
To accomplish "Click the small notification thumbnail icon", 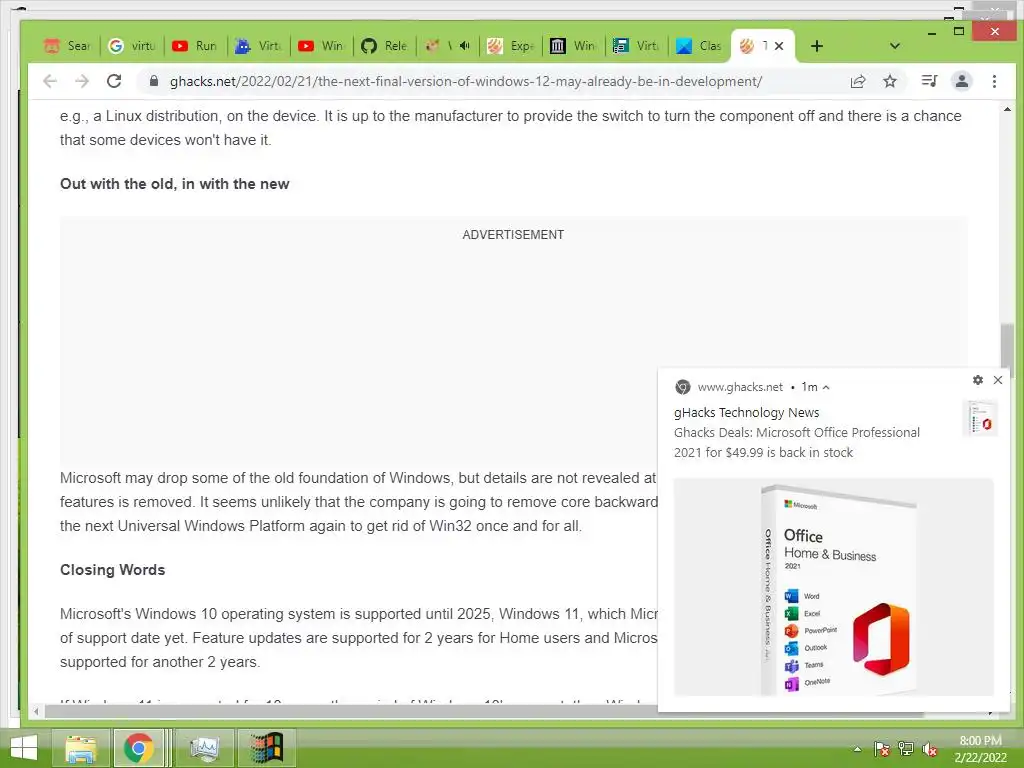I will click(x=980, y=419).
